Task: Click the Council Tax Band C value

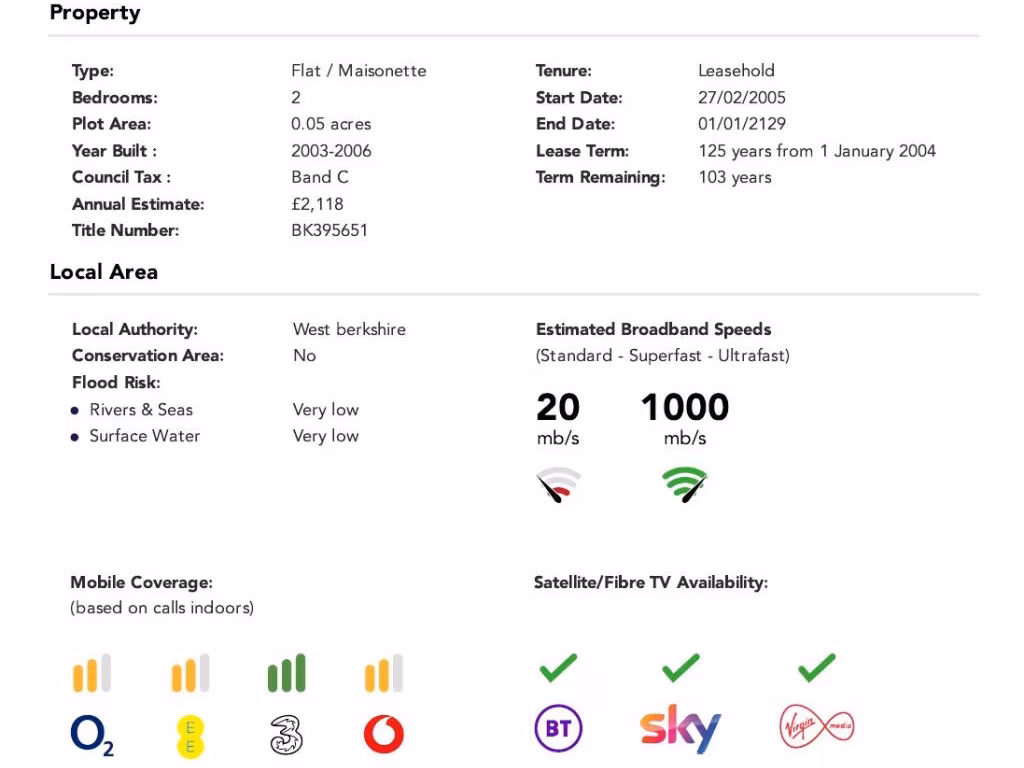Action: coord(320,177)
